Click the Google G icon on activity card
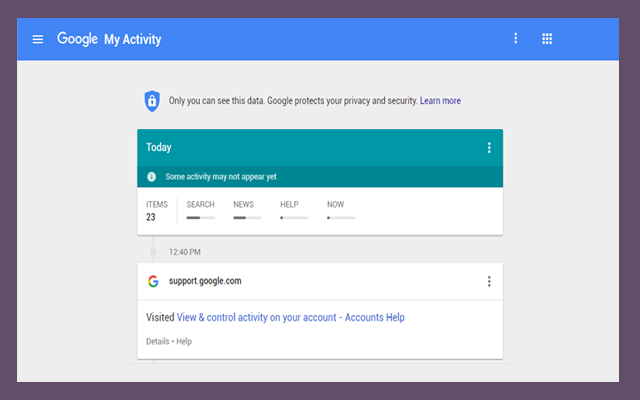The image size is (640, 400). pyautogui.click(x=153, y=281)
